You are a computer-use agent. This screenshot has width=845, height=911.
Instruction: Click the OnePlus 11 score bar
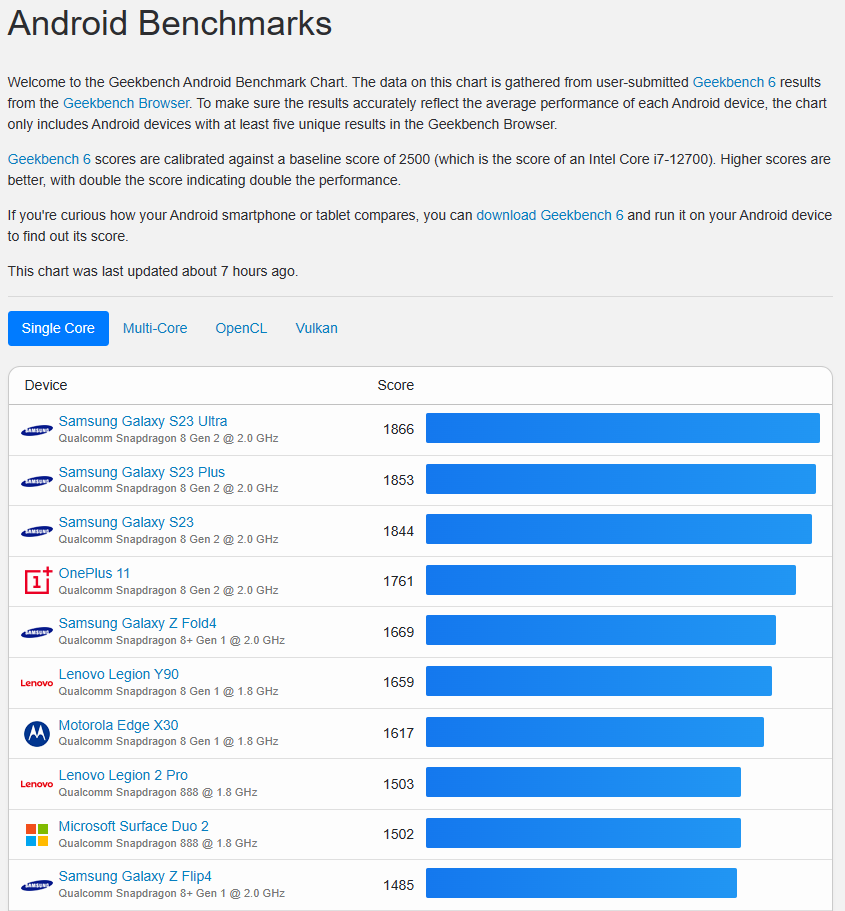[611, 580]
